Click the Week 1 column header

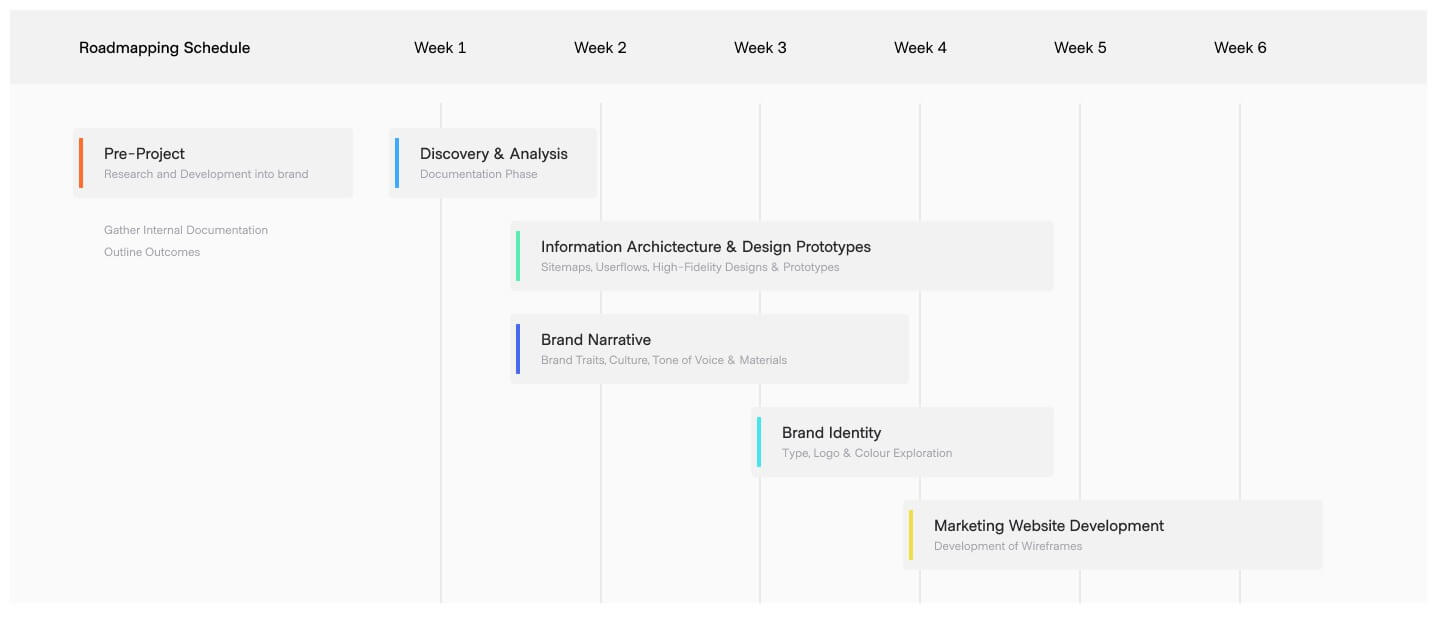440,48
